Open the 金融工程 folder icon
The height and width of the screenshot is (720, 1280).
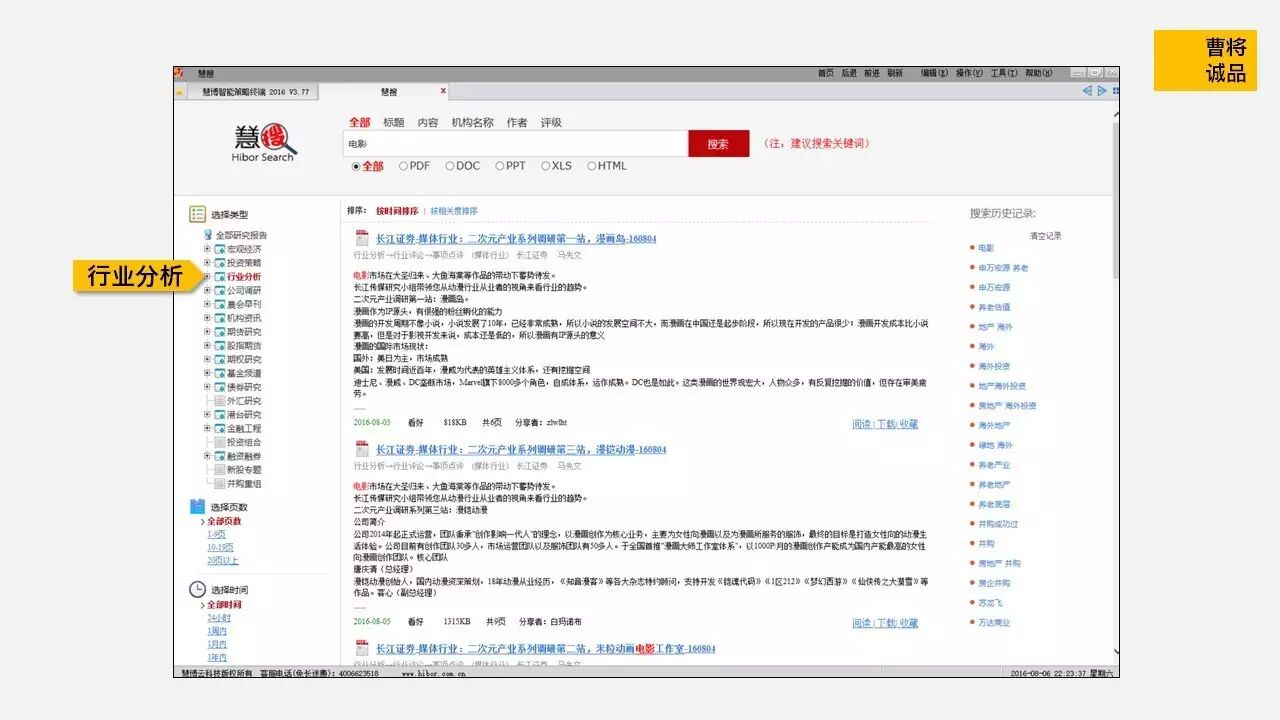tap(219, 428)
